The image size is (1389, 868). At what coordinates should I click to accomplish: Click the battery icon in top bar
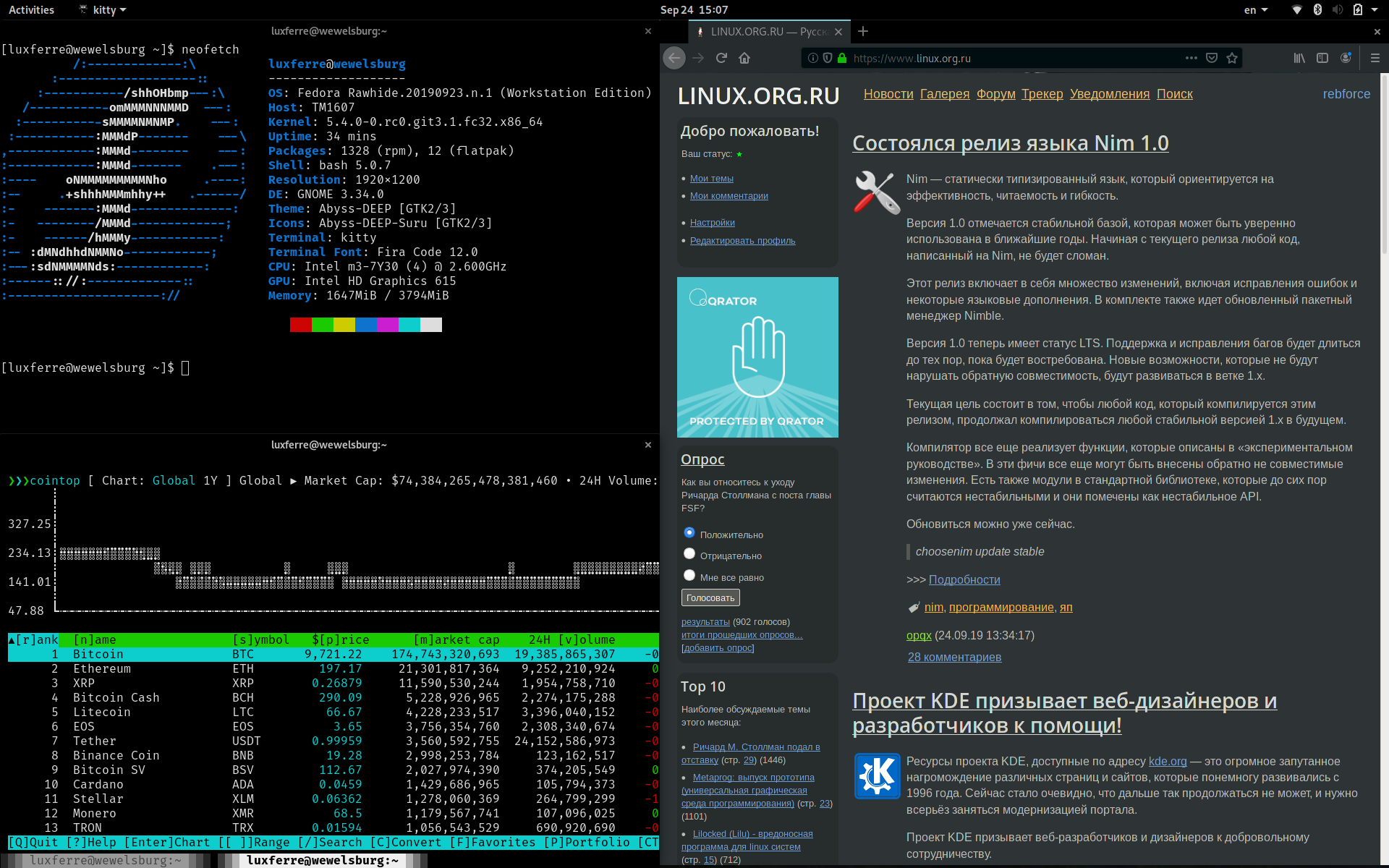[x=1358, y=10]
